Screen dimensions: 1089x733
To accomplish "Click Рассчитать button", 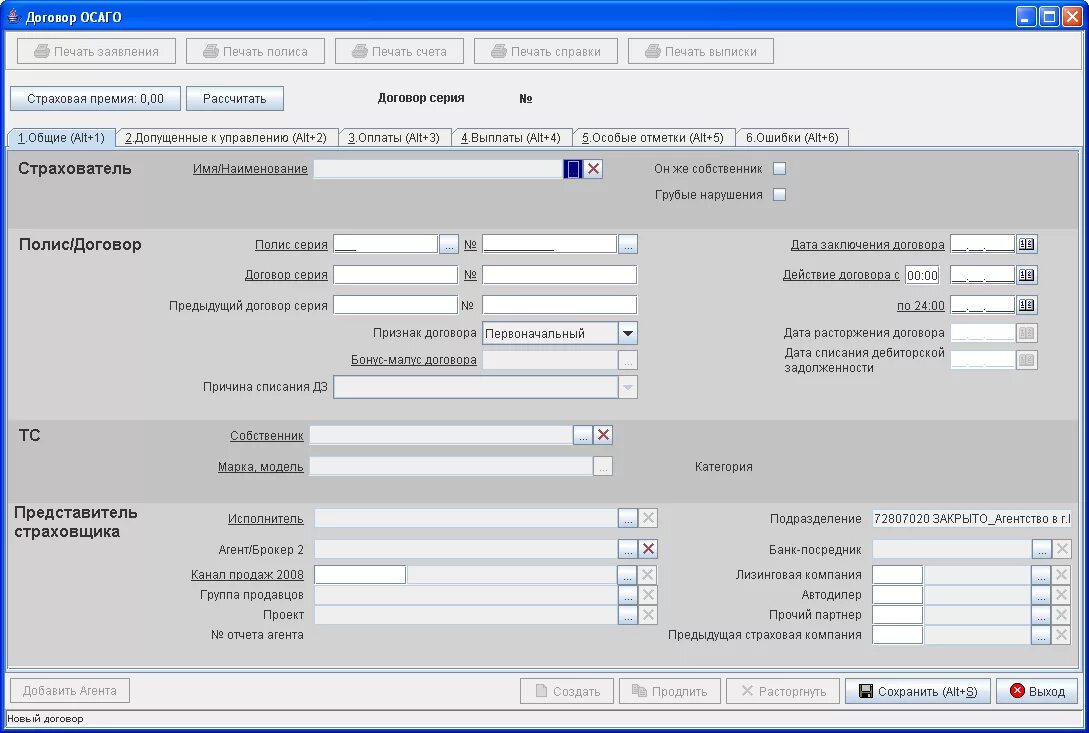I will (x=235, y=99).
